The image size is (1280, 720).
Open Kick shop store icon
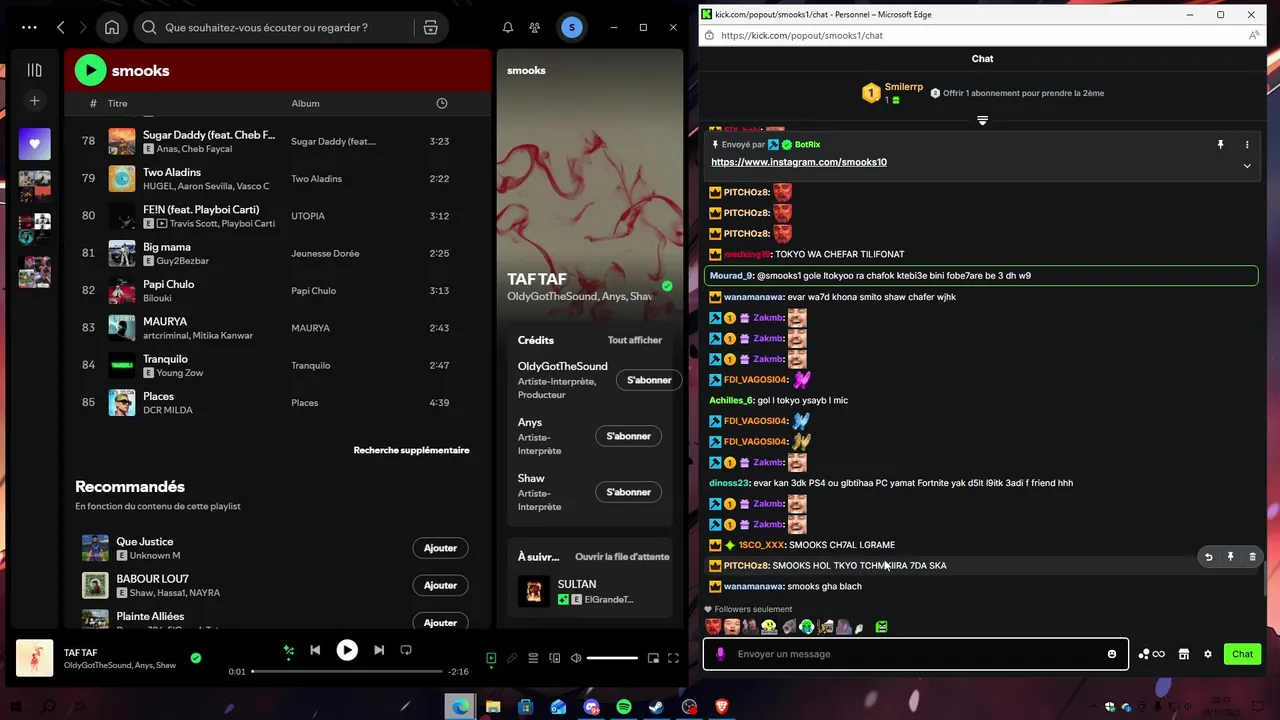pyautogui.click(x=1183, y=654)
